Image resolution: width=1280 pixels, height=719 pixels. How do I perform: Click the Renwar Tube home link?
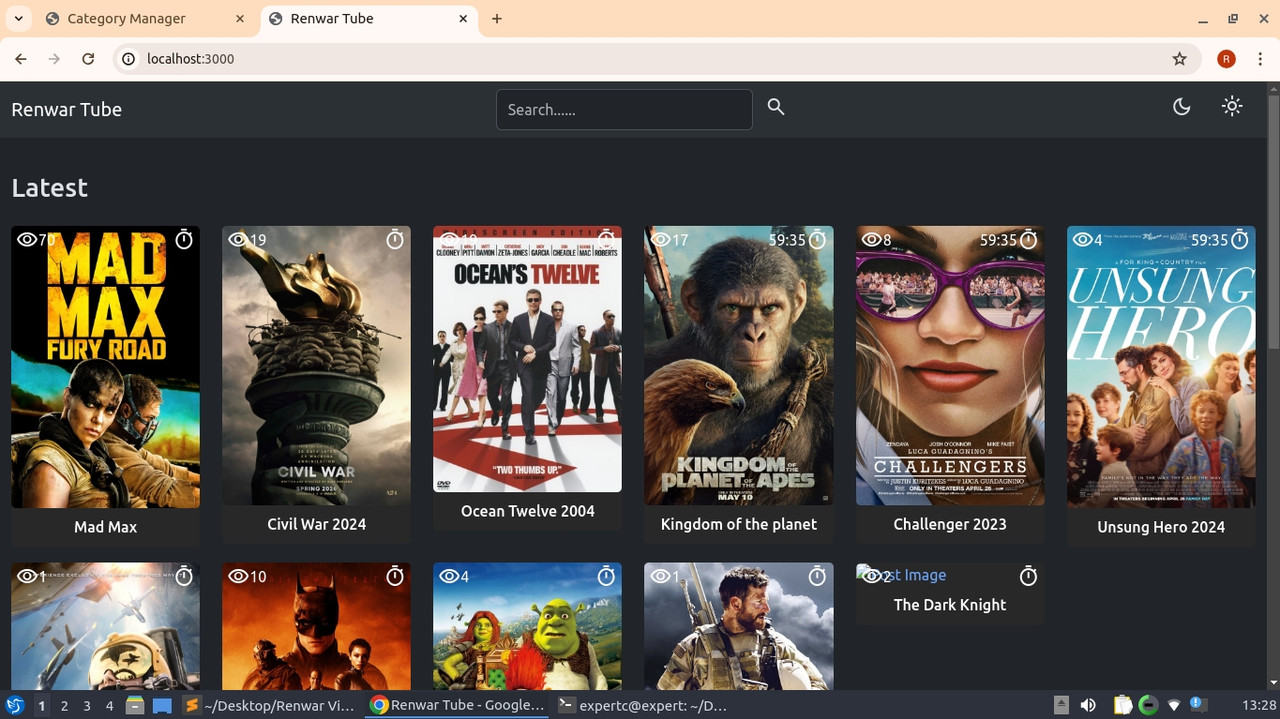click(x=67, y=110)
